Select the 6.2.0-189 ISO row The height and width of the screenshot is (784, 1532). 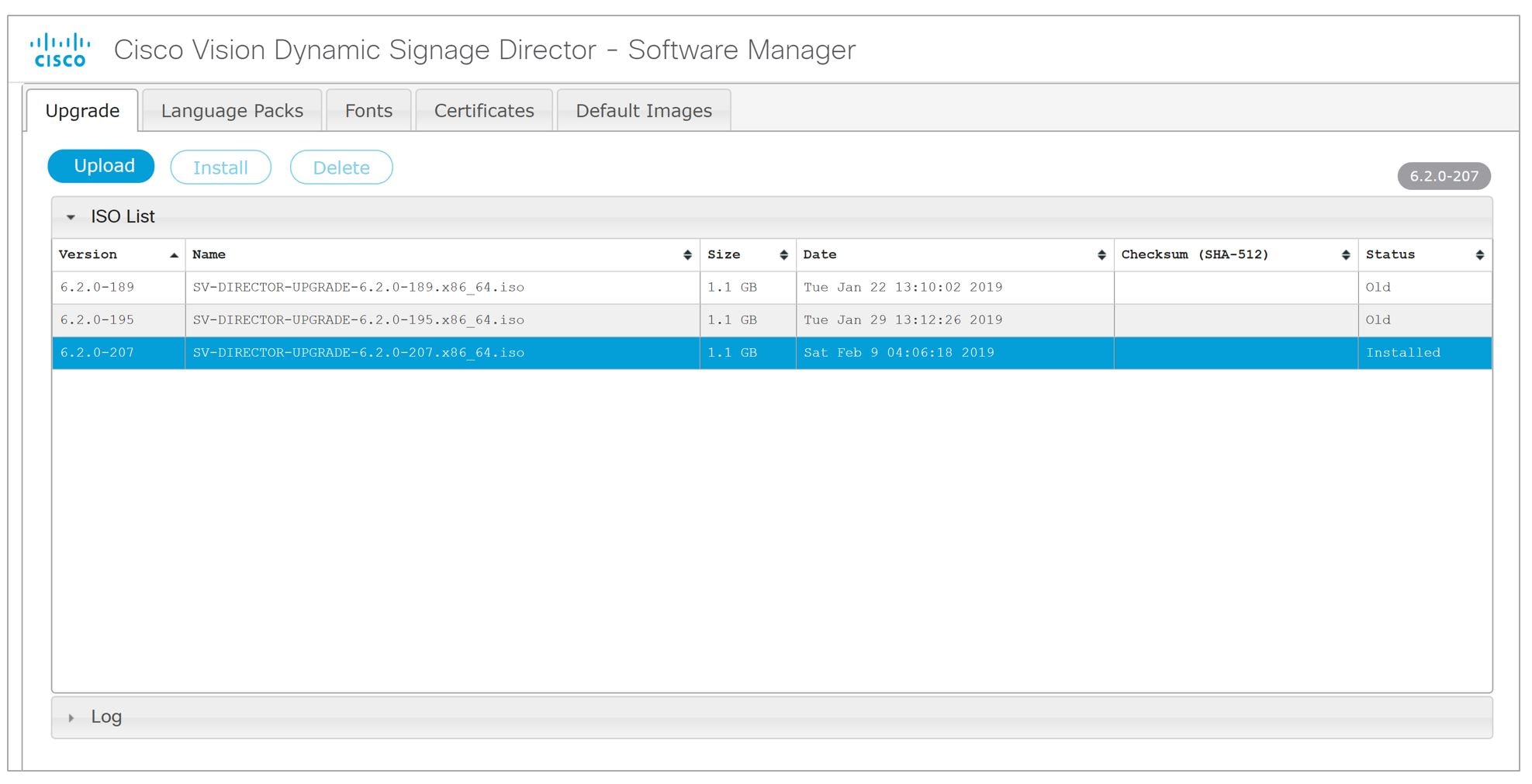pos(465,287)
